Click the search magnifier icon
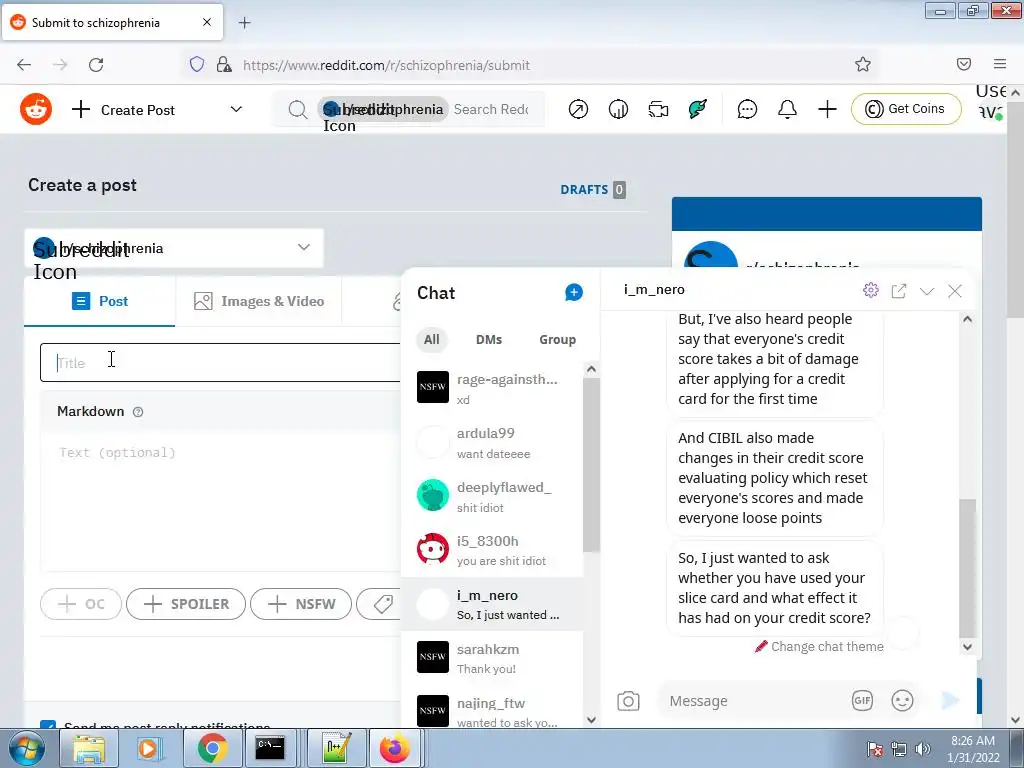 (x=298, y=110)
